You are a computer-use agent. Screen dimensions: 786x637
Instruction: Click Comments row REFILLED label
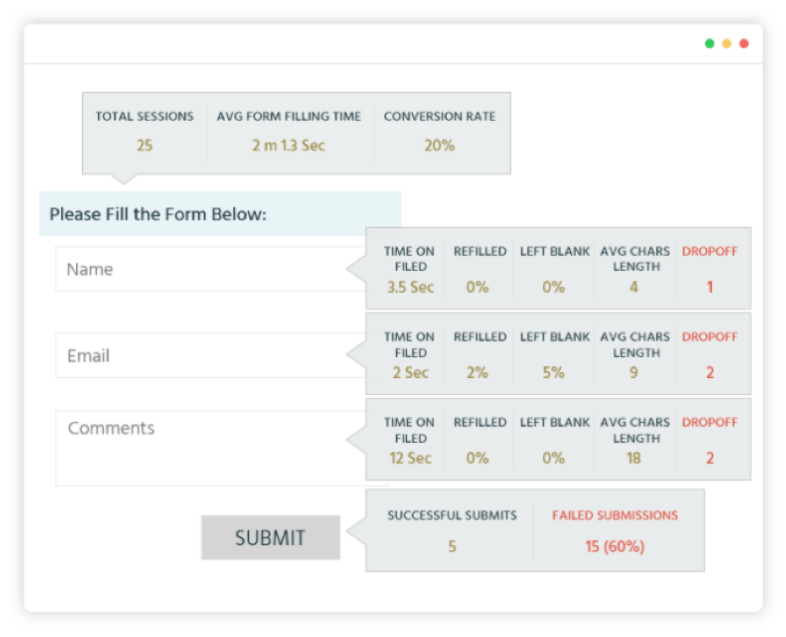pos(480,422)
